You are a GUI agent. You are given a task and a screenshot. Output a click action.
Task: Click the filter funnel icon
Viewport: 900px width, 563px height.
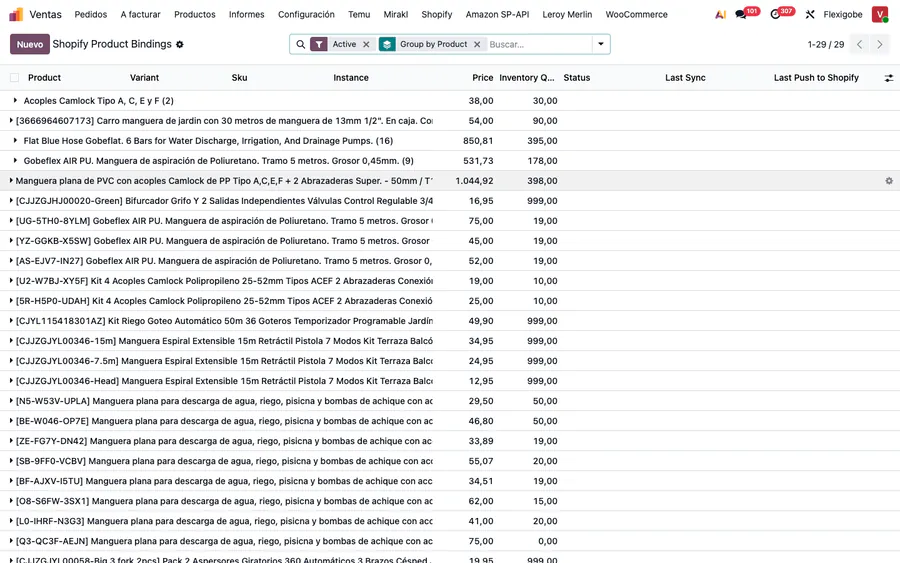point(319,44)
